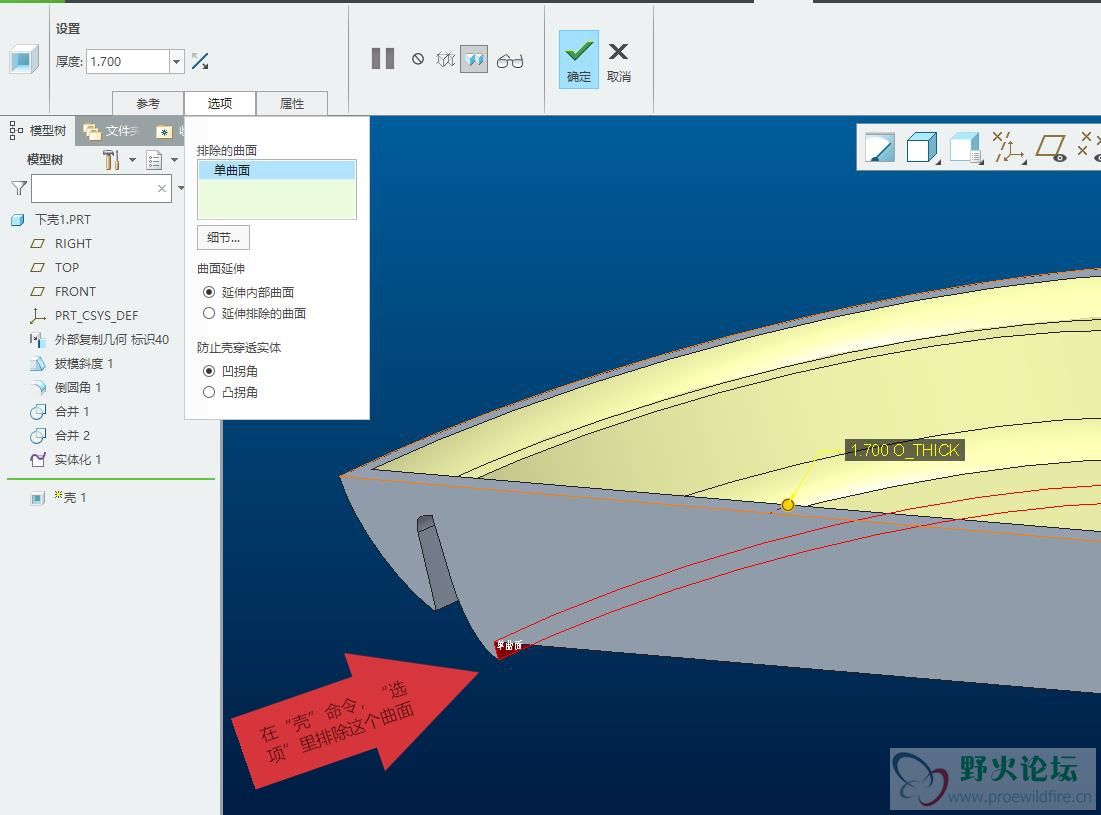The width and height of the screenshot is (1101, 815).
Task: Open the 属性 tab
Action: click(x=291, y=103)
